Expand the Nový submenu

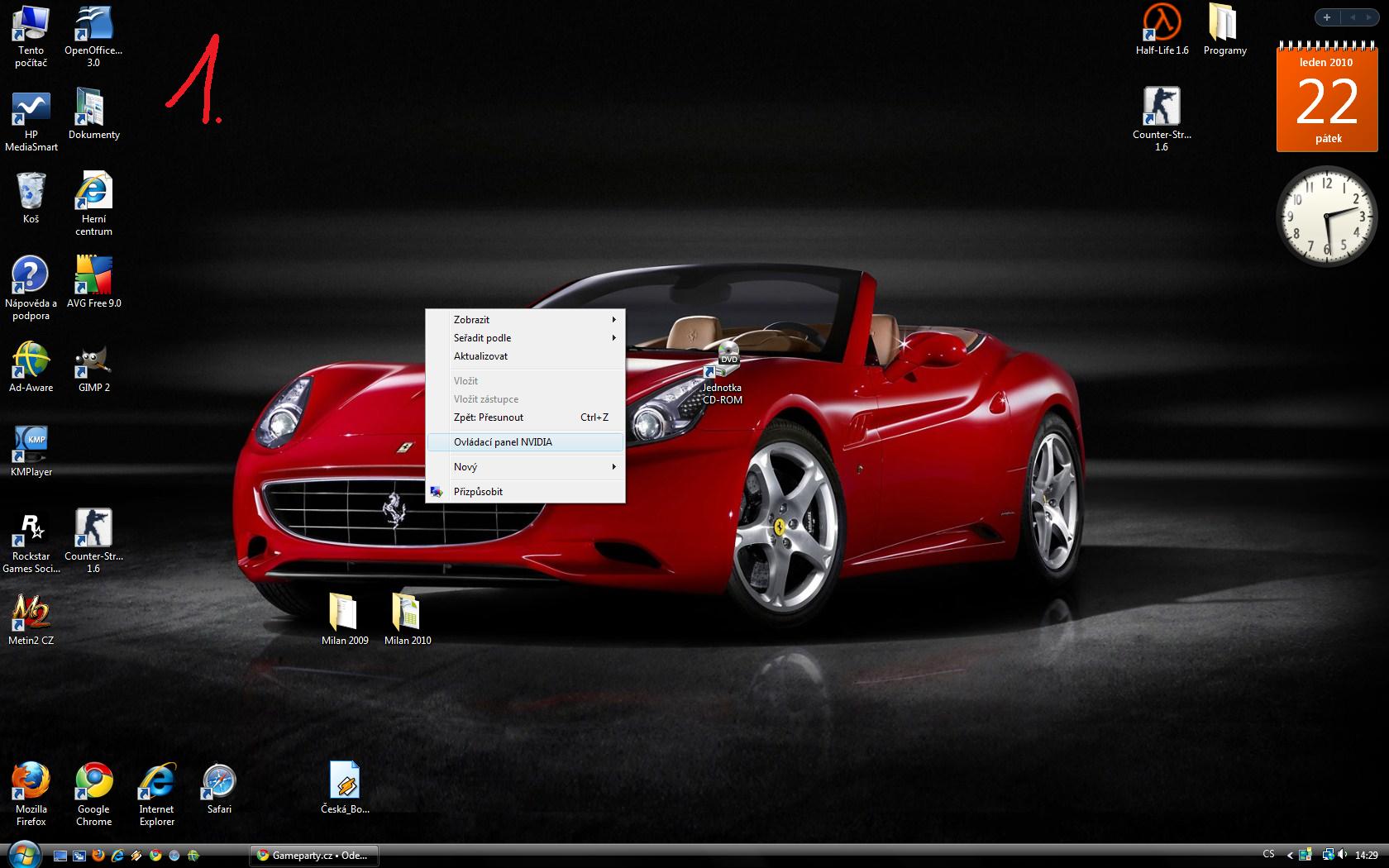(x=525, y=466)
